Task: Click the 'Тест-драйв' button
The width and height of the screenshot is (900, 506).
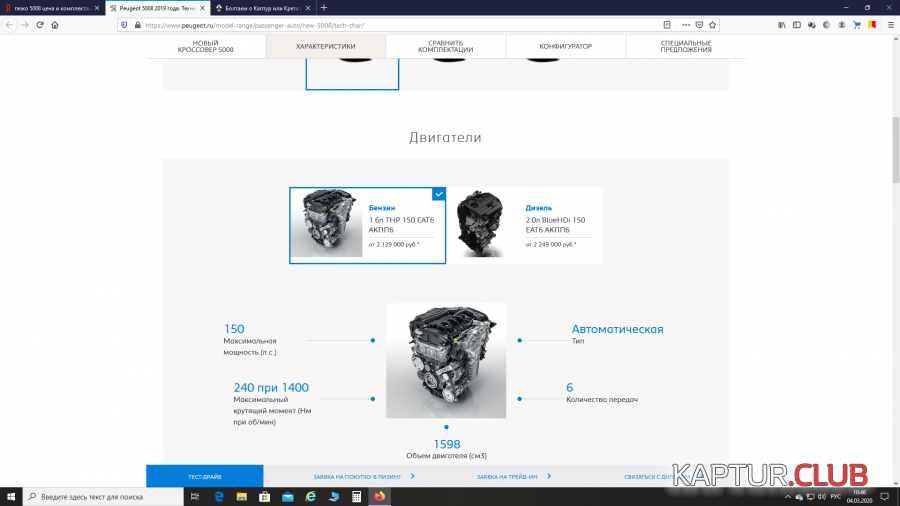Action: (x=205, y=477)
